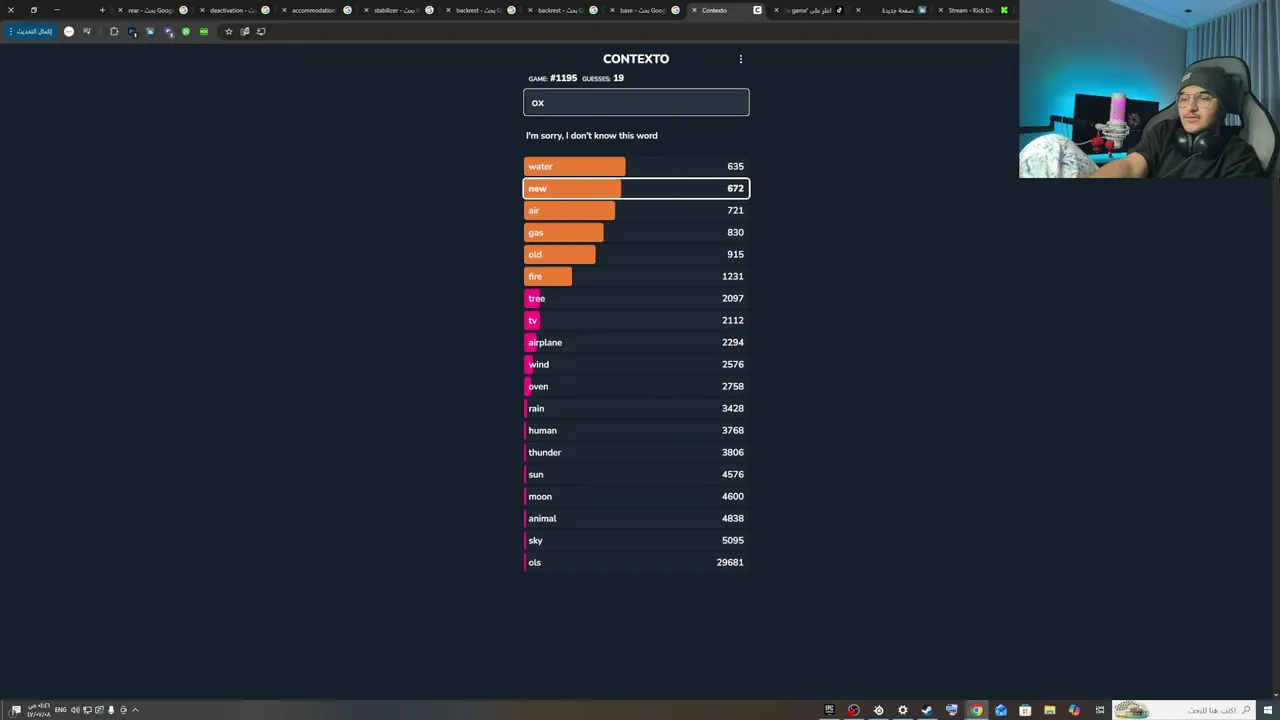
Task: Click the 'sky' guess row
Action: coord(636,540)
